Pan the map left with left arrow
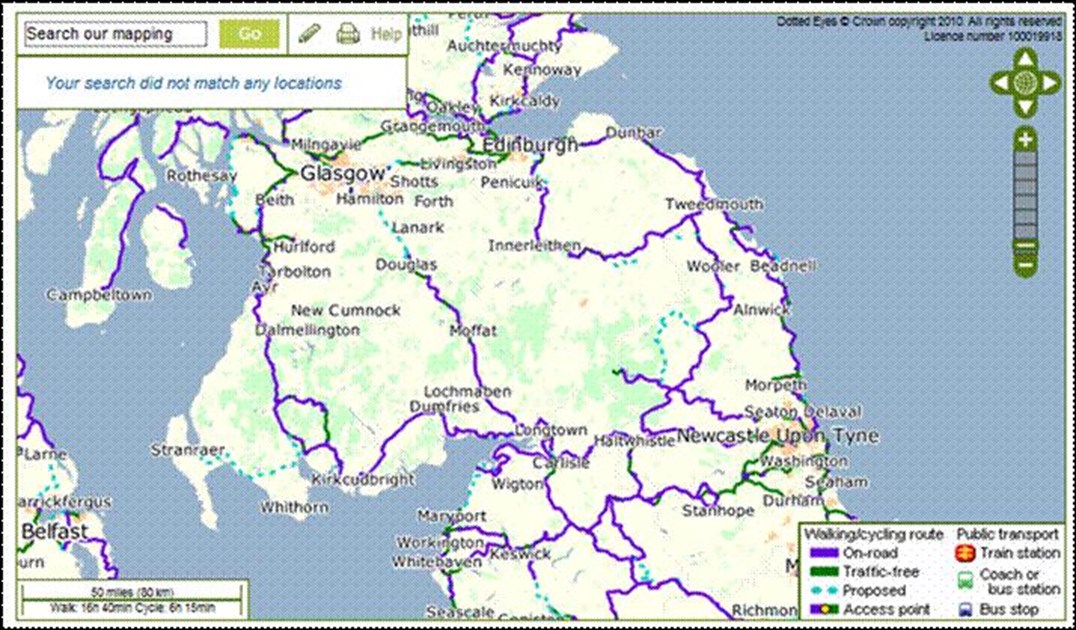Screen dimensions: 1076x630 click(x=1000, y=84)
